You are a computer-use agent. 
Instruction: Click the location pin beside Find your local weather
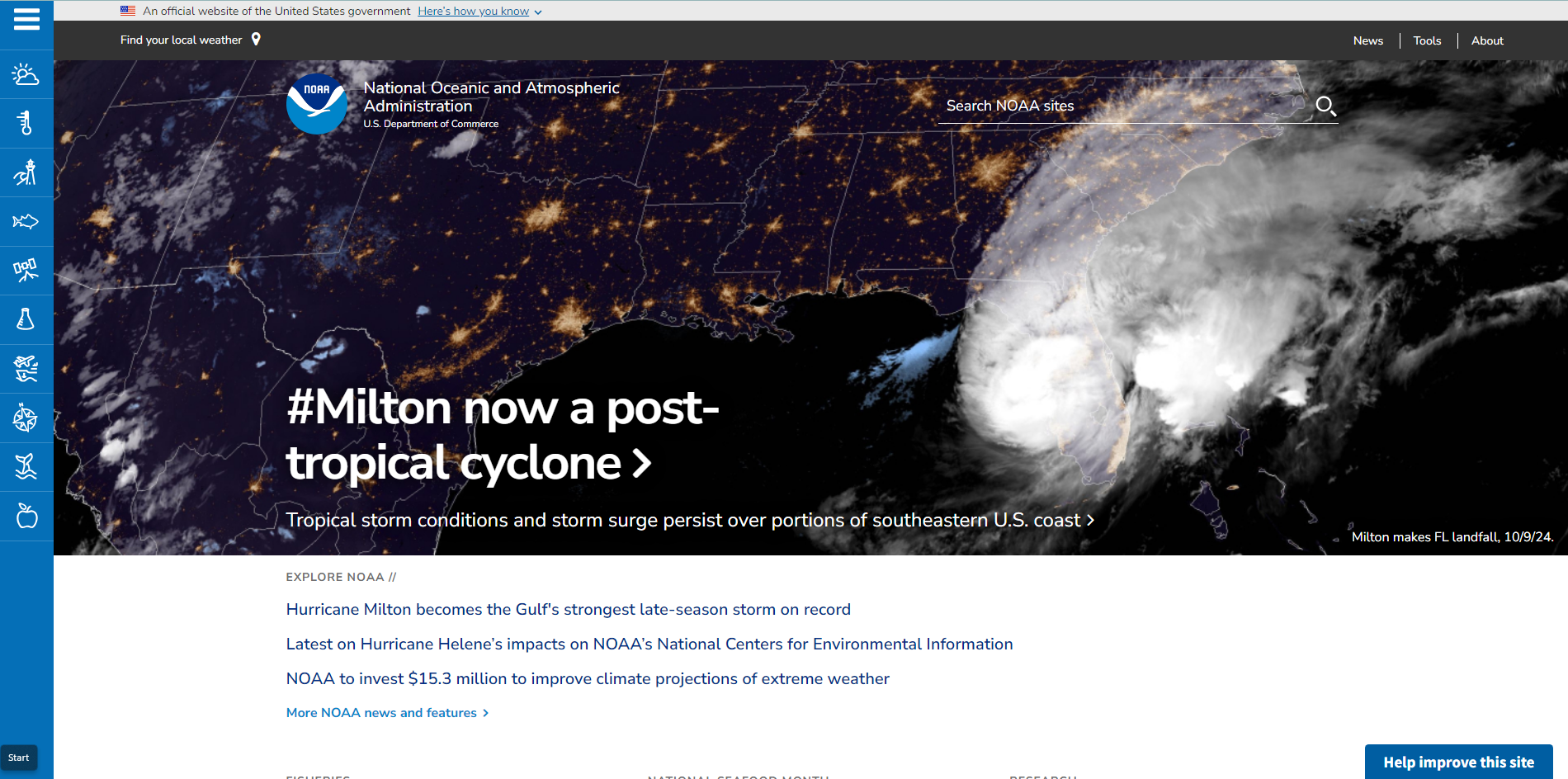click(x=256, y=39)
